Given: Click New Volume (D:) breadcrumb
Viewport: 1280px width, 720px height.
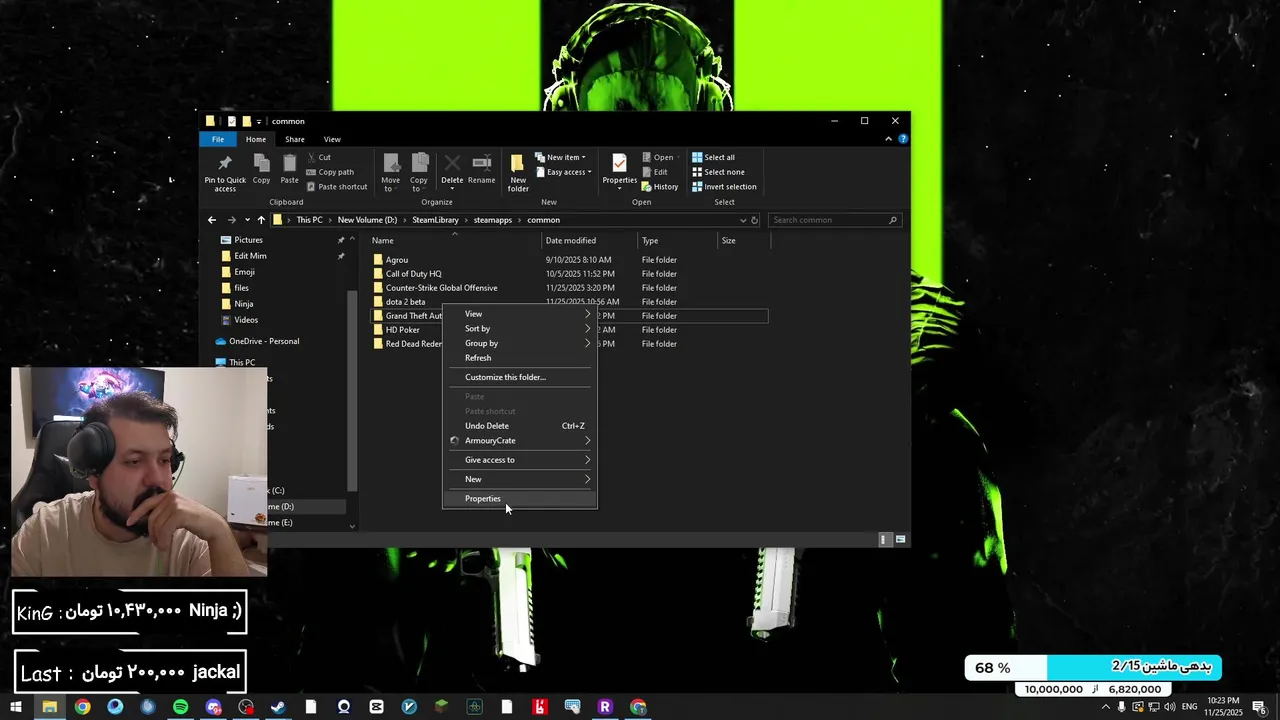Looking at the screenshot, I should point(367,220).
